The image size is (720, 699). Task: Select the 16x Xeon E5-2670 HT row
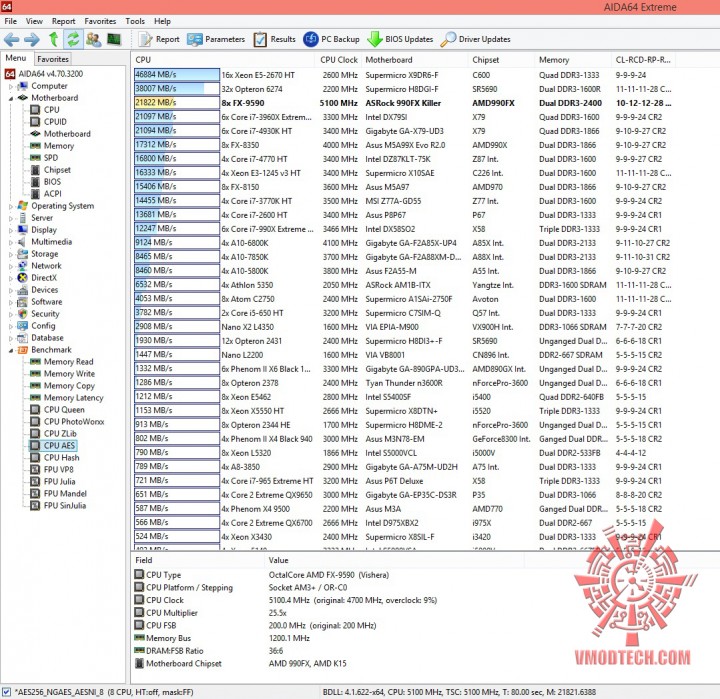pos(404,75)
